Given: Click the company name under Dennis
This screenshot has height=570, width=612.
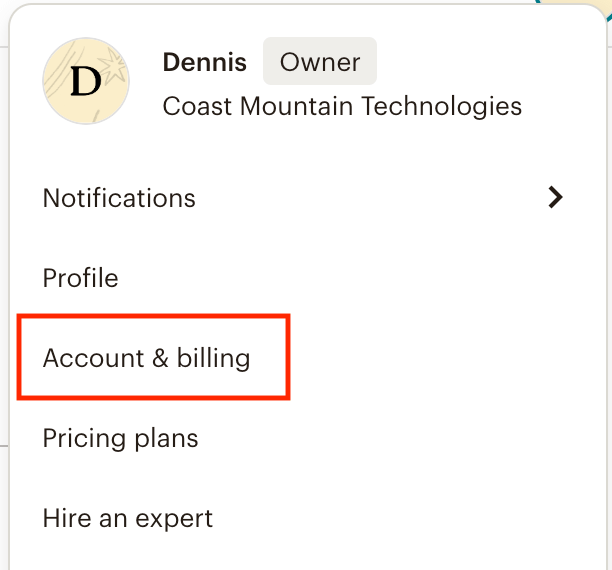Looking at the screenshot, I should pyautogui.click(x=342, y=106).
